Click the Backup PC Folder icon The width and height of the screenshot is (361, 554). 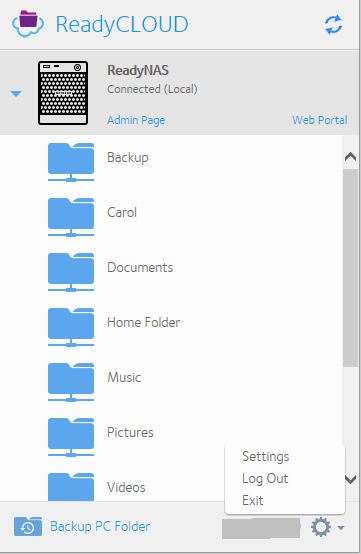click(28, 526)
